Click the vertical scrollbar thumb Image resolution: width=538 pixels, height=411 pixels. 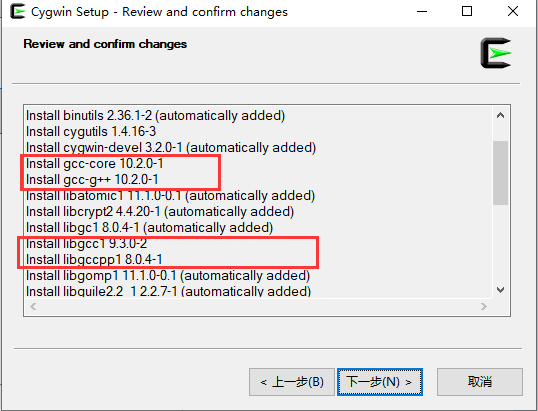(500, 173)
